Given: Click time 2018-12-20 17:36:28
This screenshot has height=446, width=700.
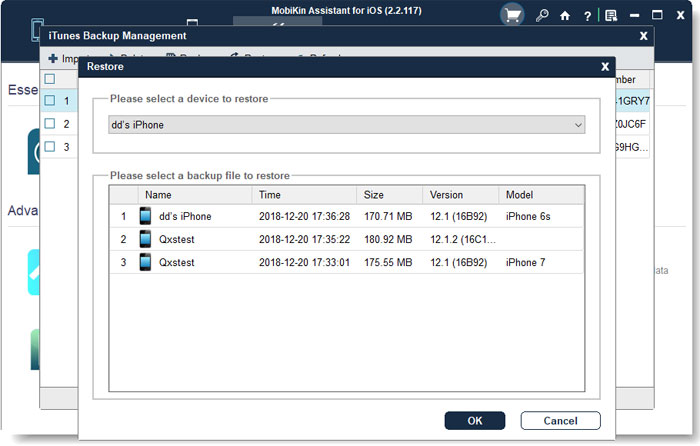Looking at the screenshot, I should tap(304, 217).
